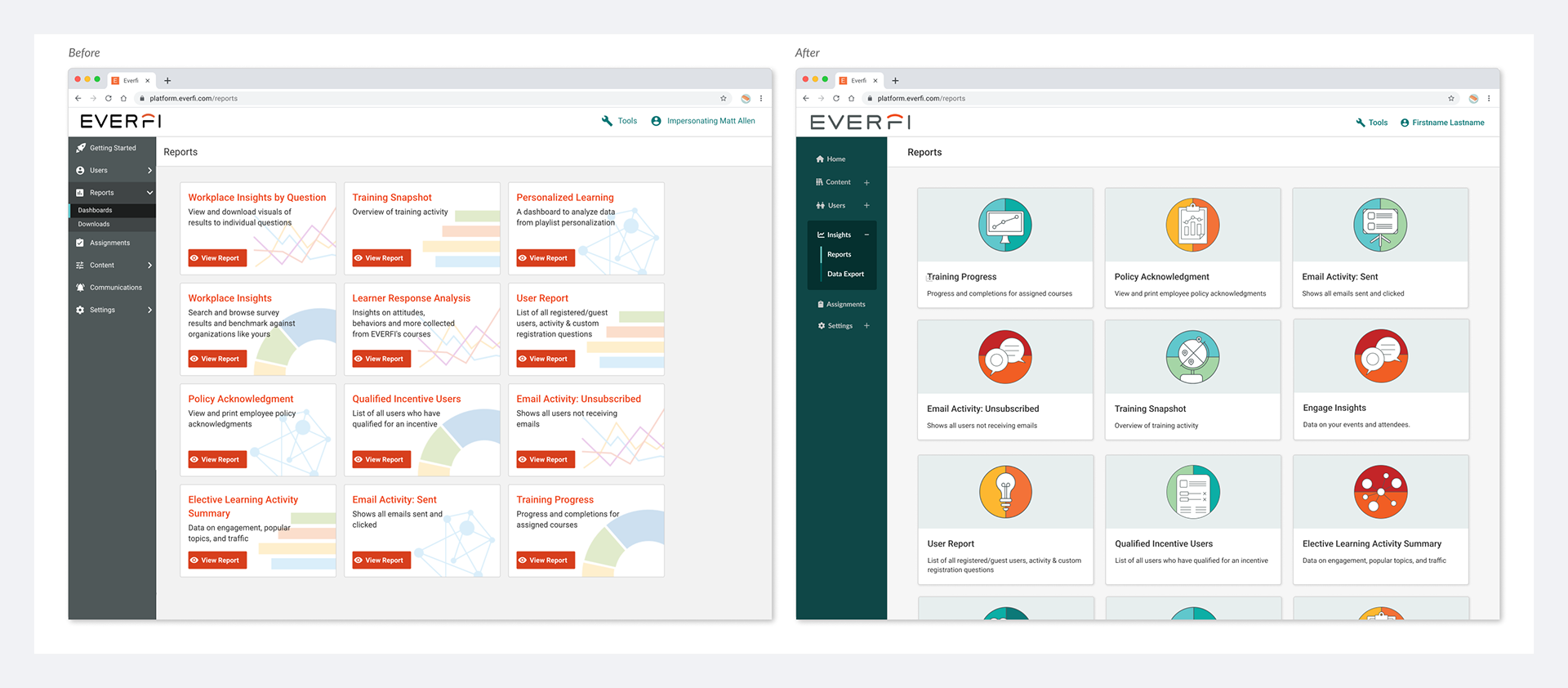Click Communications bell icon in Before sidebar
This screenshot has width=1568, height=688.
click(x=80, y=288)
